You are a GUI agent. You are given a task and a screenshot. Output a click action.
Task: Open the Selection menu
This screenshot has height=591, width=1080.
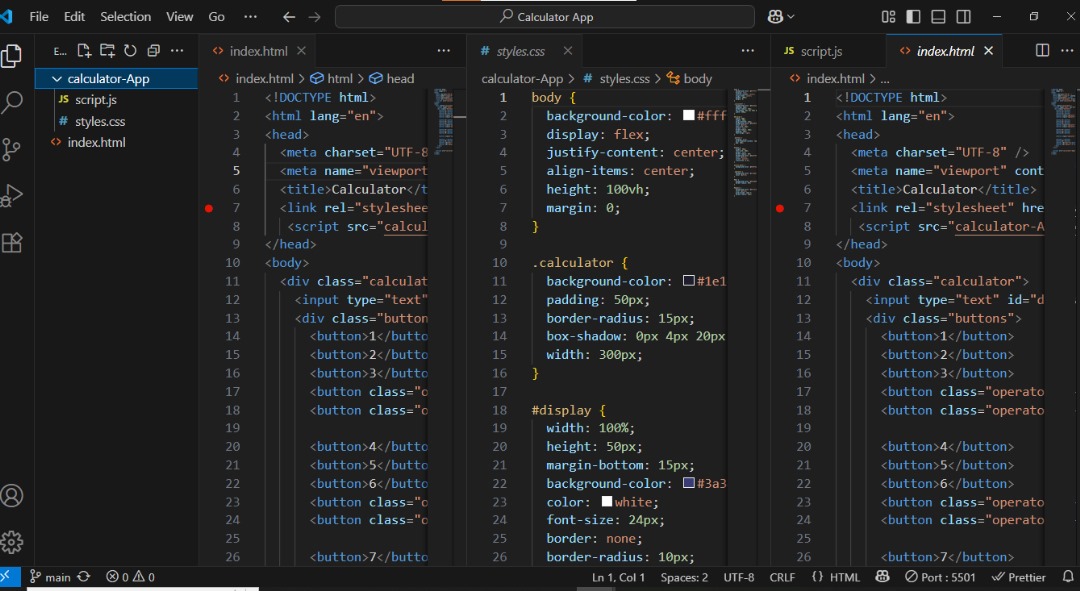[125, 17]
